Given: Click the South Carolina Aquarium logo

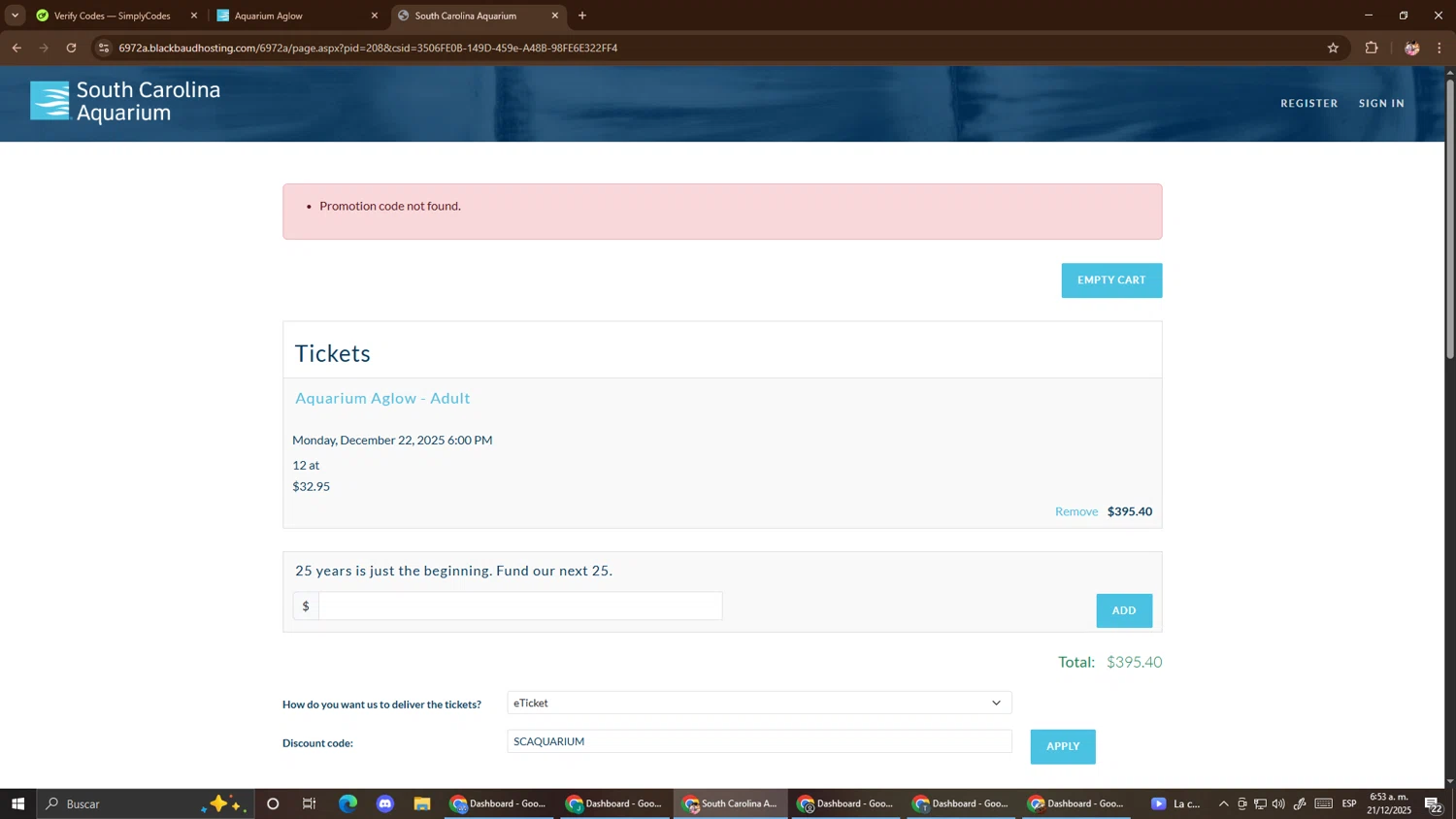Looking at the screenshot, I should click(125, 101).
